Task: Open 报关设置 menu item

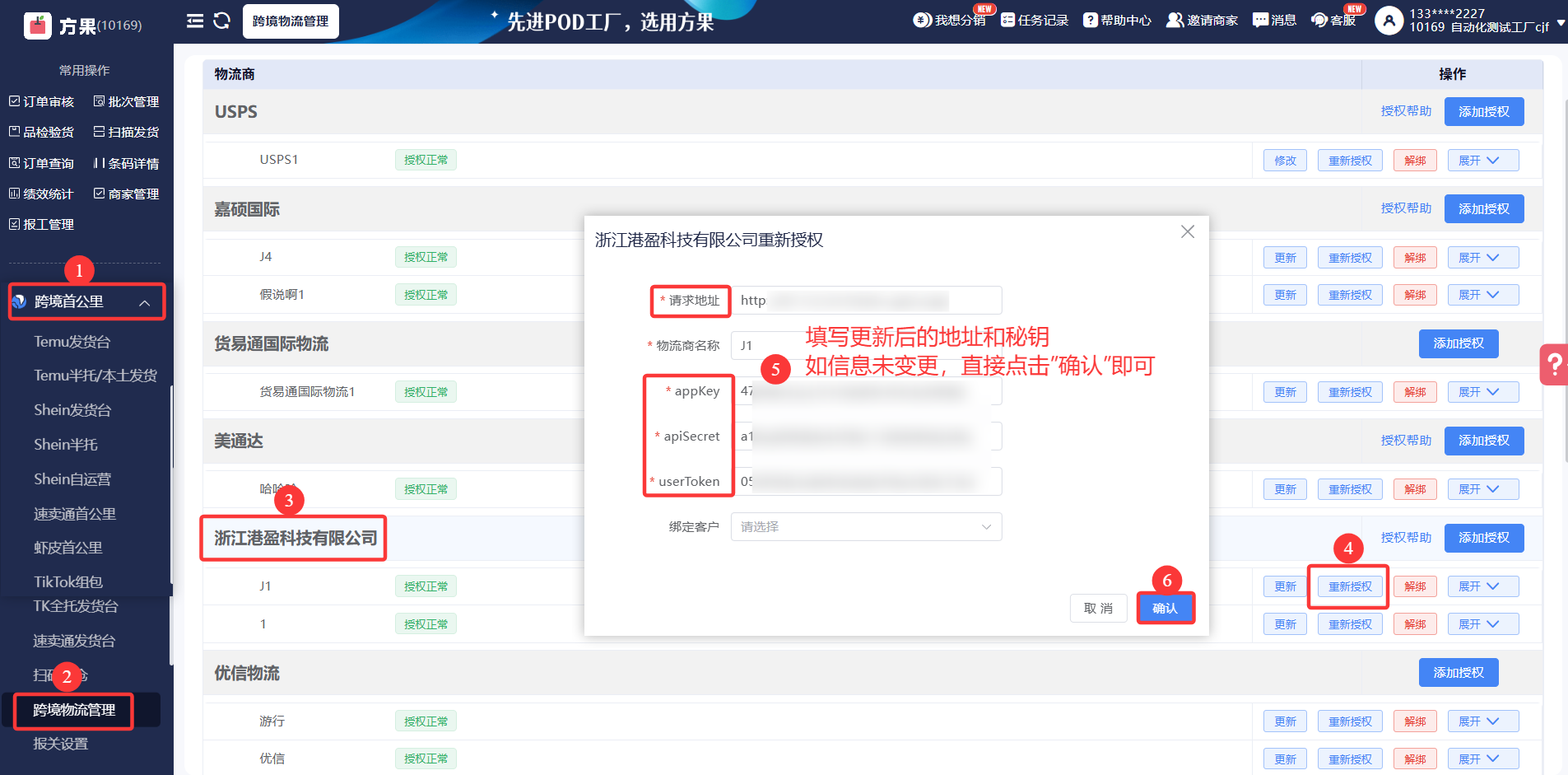Action: [x=61, y=744]
